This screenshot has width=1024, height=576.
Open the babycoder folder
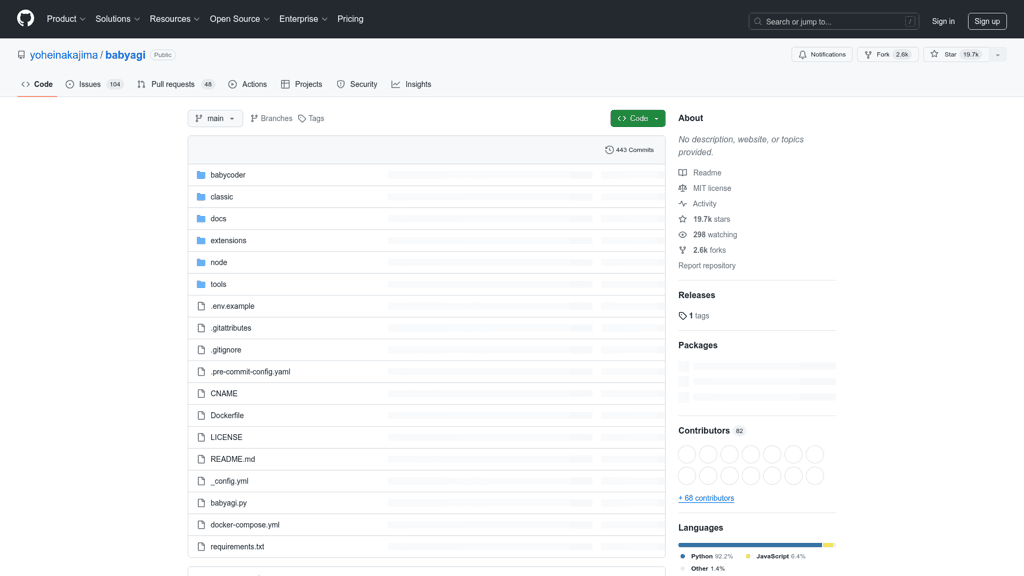[228, 175]
